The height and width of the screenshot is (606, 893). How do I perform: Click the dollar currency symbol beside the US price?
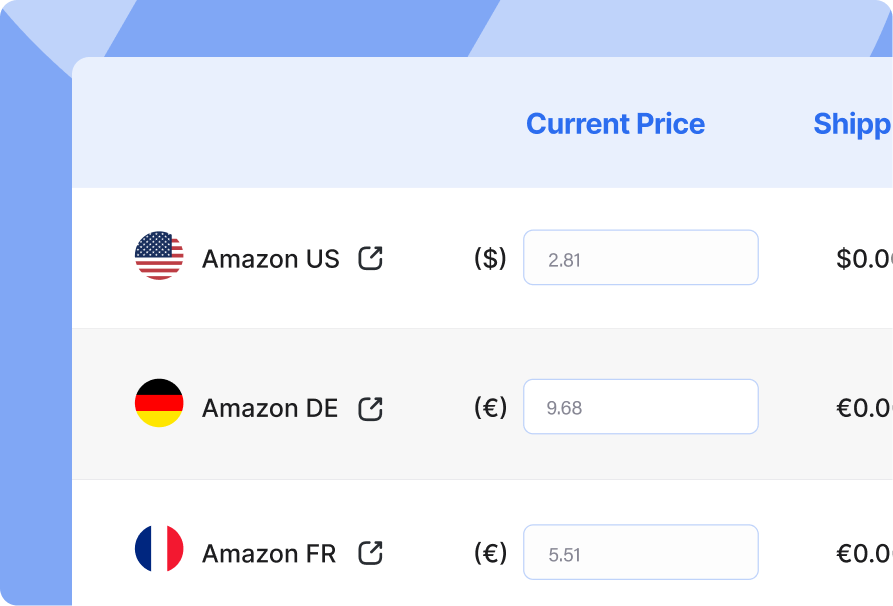[490, 259]
